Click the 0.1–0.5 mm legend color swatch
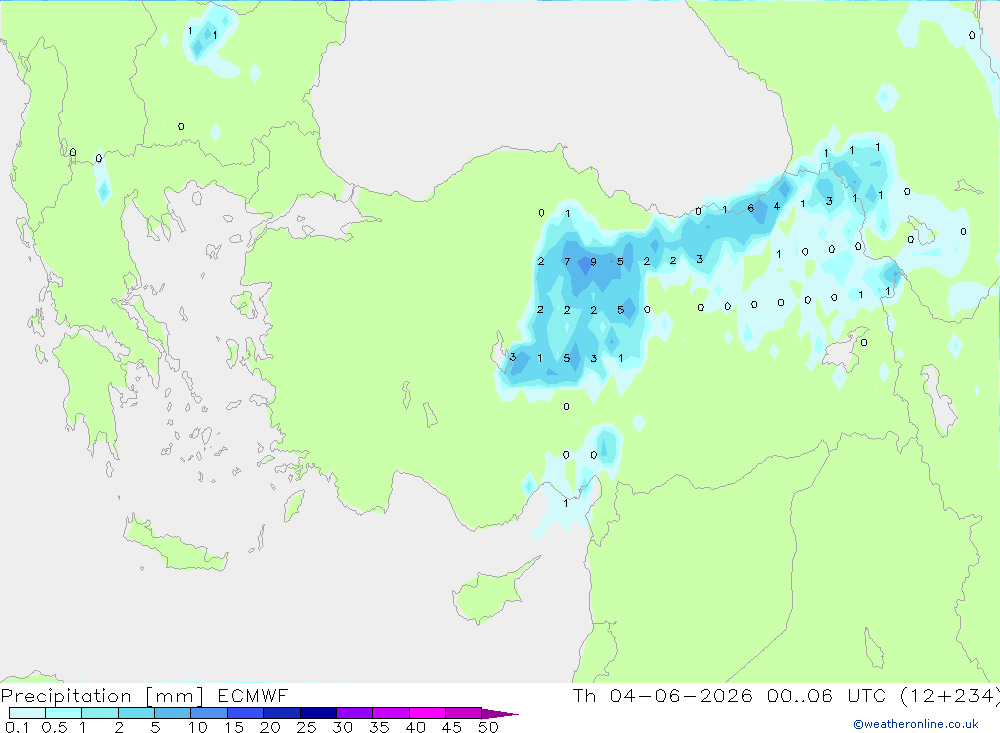The image size is (1000, 733). 27,713
